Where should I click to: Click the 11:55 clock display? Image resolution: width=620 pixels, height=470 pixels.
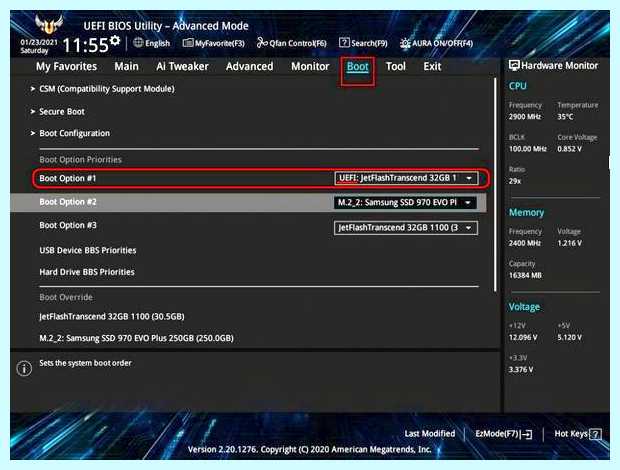85,45
